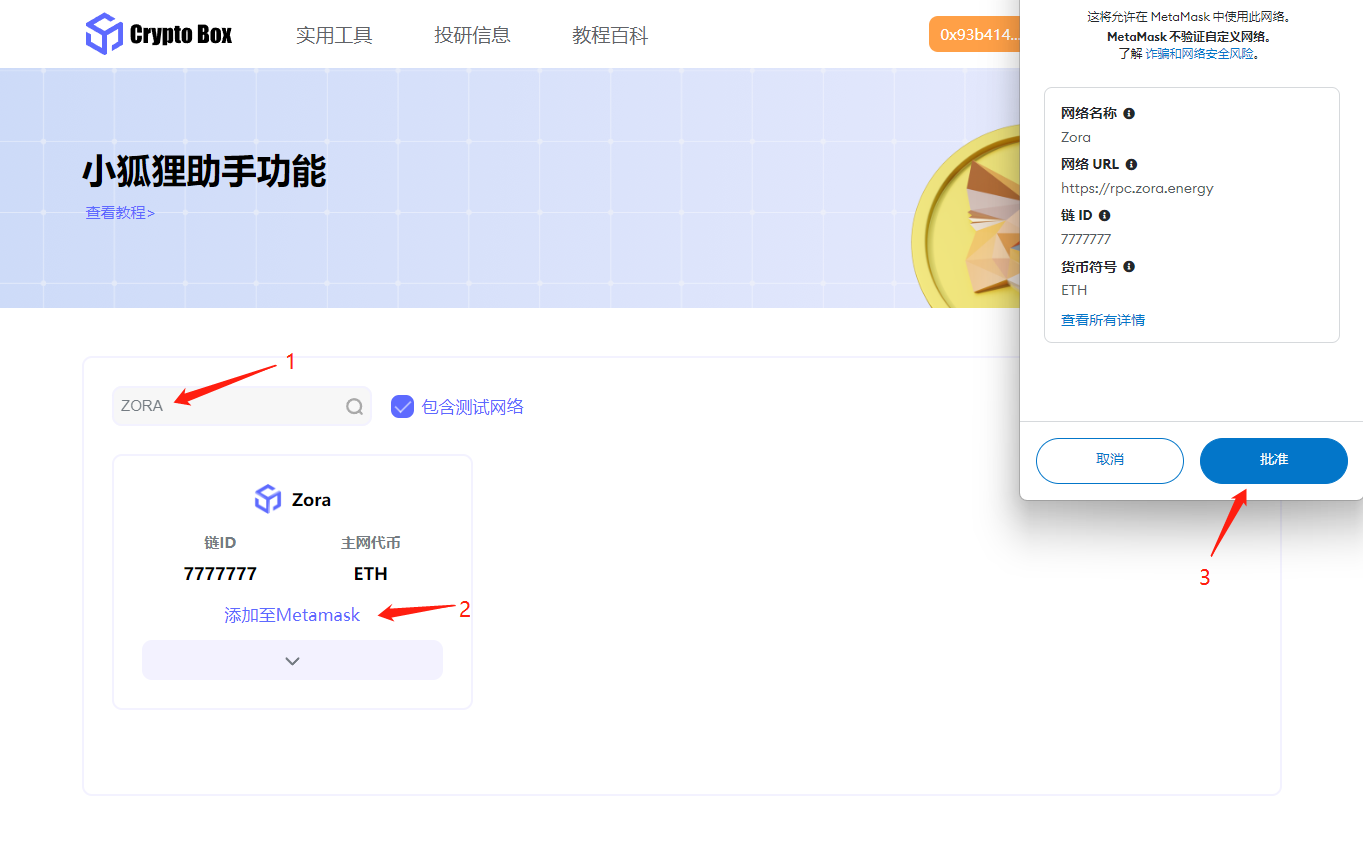Click info icon beside 链 ID

pyautogui.click(x=1104, y=216)
